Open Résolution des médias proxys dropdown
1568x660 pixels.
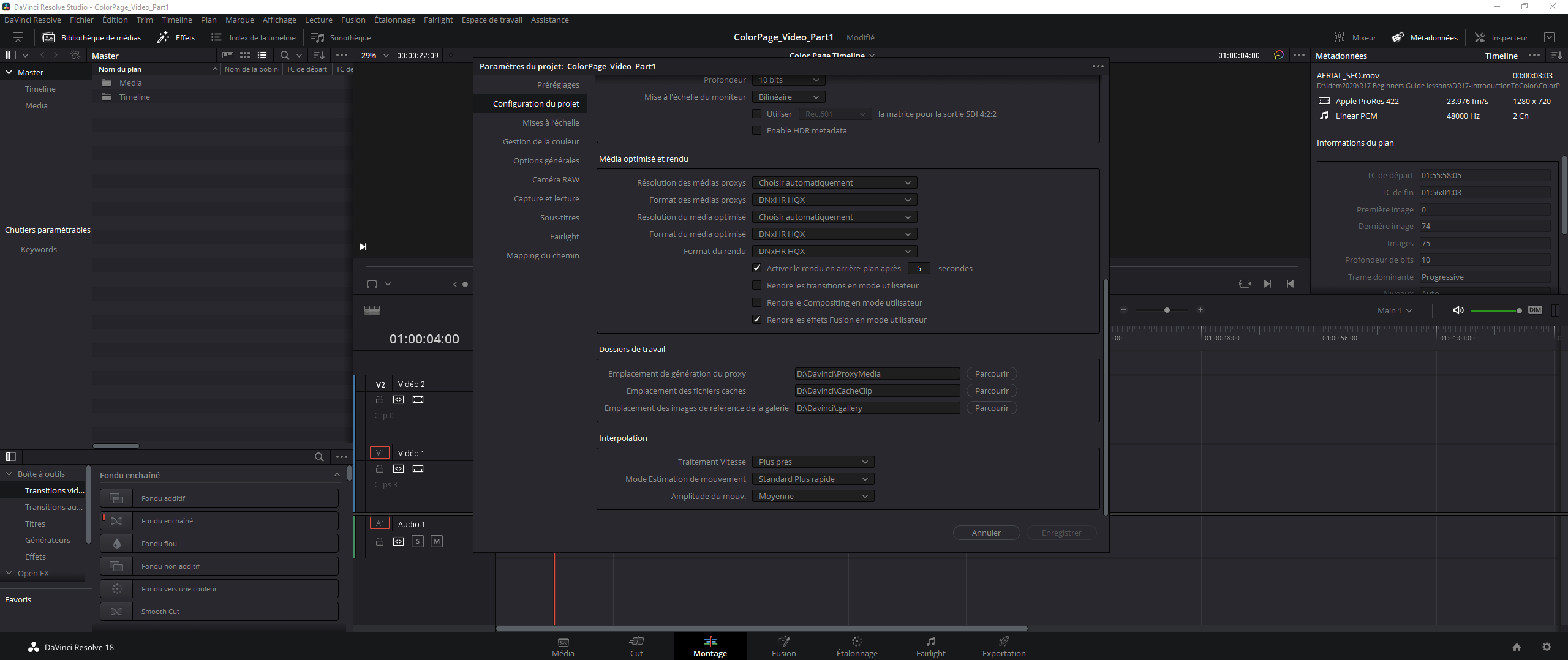click(x=834, y=182)
